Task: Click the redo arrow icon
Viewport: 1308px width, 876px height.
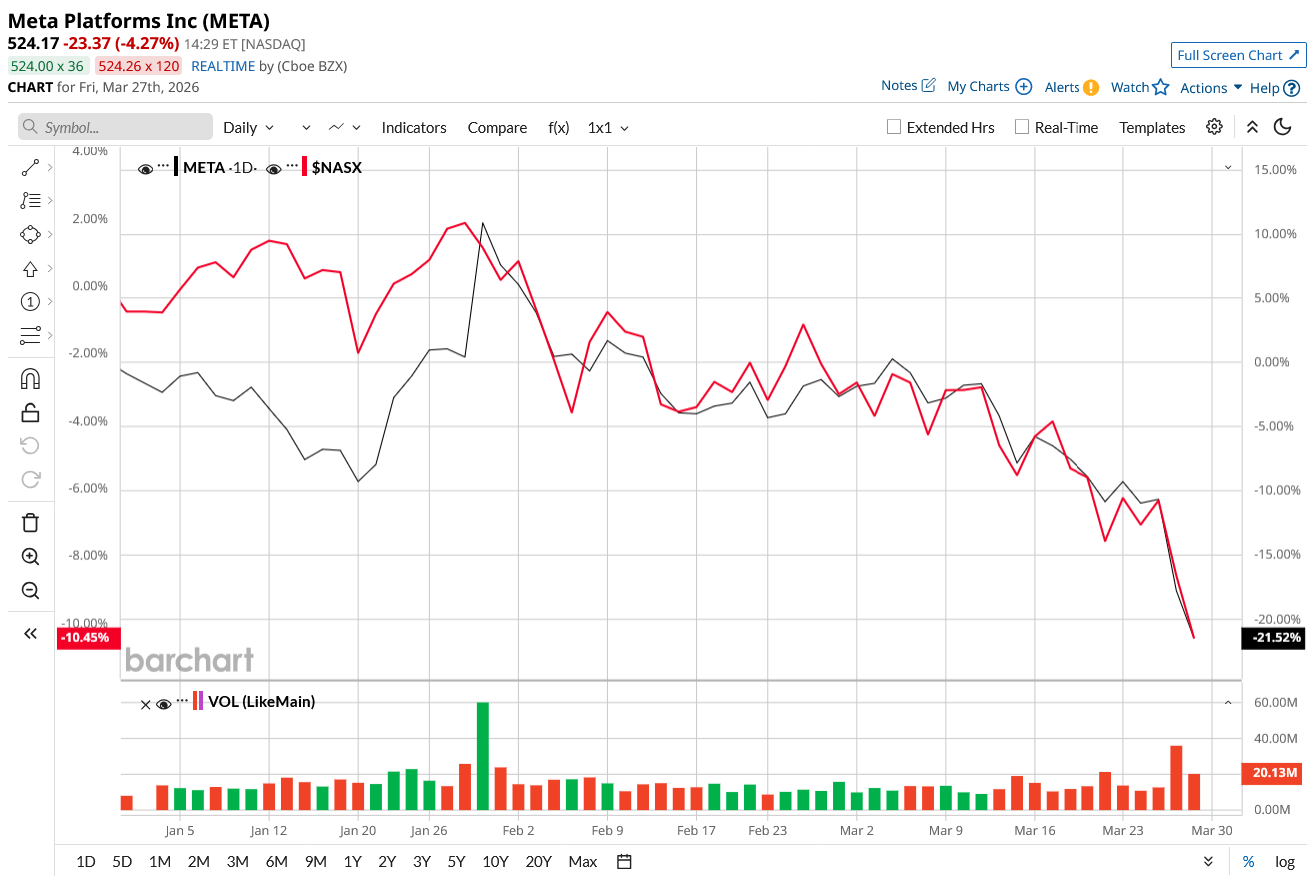Action: [x=30, y=479]
